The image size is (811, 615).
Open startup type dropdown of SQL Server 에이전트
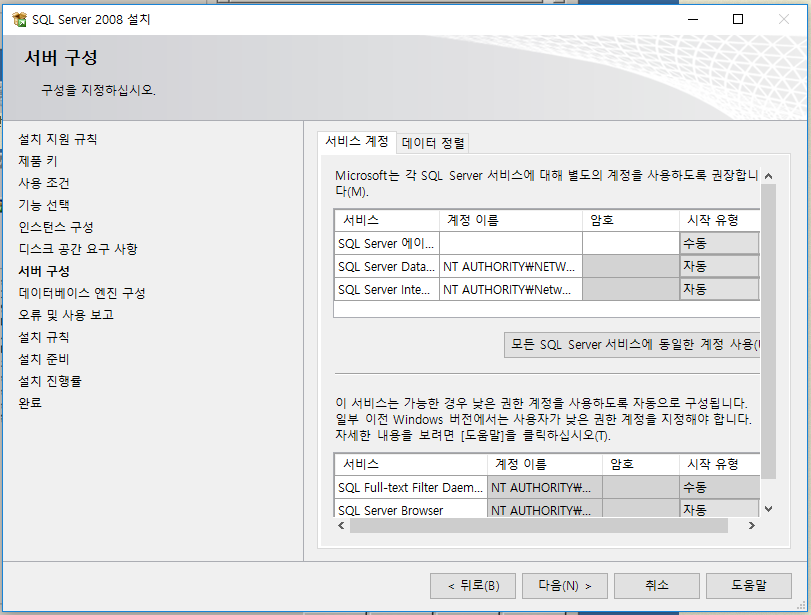(719, 243)
